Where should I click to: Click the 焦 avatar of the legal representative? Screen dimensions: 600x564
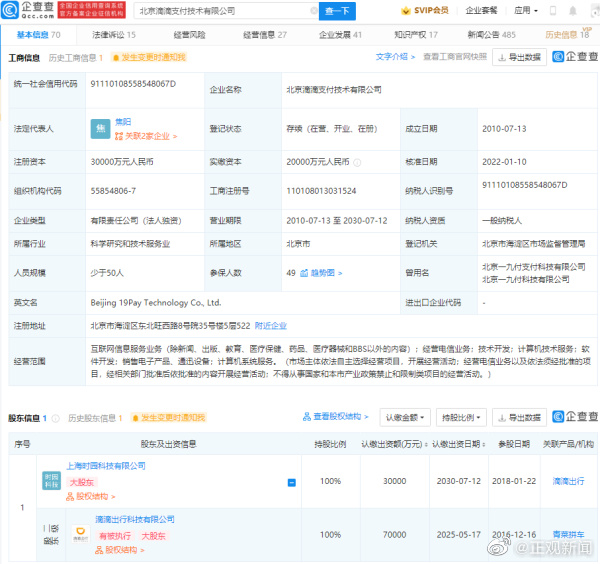[x=100, y=129]
